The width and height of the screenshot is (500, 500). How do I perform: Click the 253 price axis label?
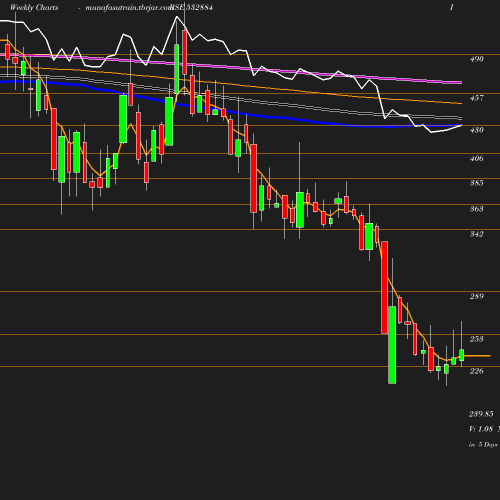(x=476, y=339)
